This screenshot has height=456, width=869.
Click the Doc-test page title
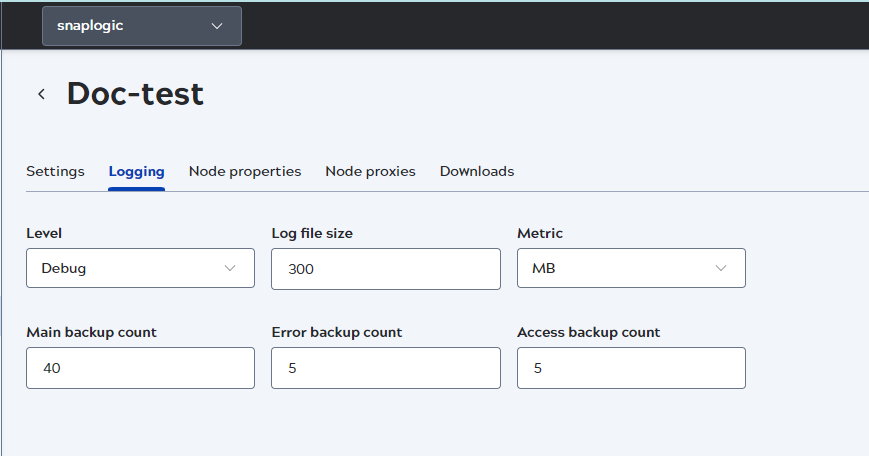click(x=135, y=94)
